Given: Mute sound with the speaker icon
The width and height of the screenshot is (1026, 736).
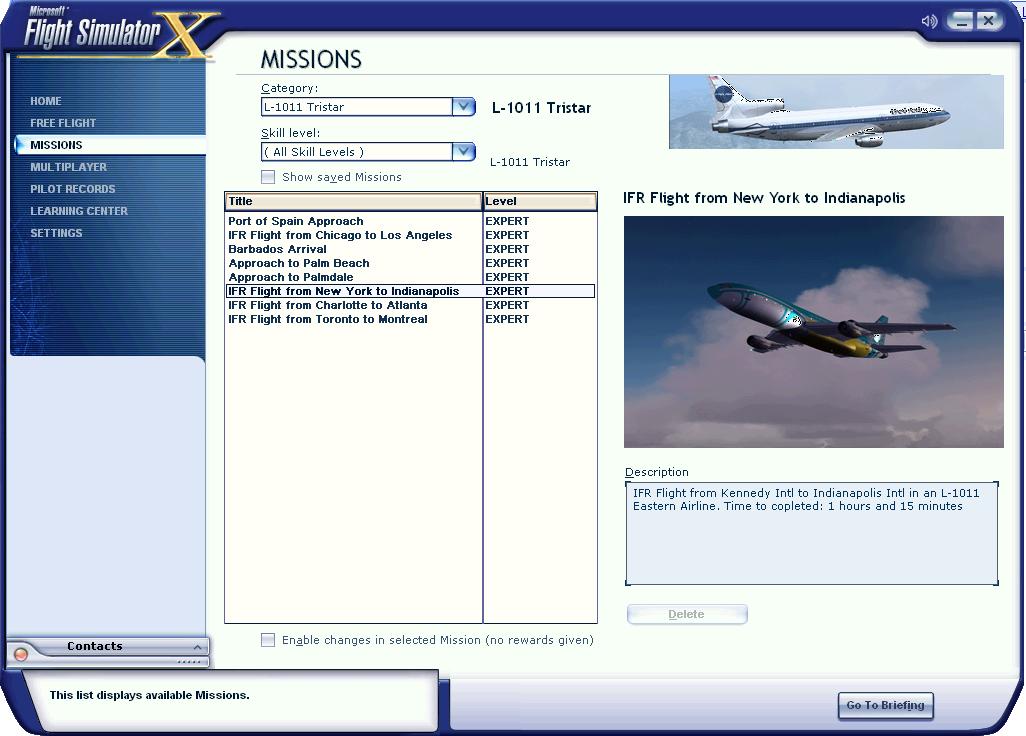Looking at the screenshot, I should click(x=929, y=21).
